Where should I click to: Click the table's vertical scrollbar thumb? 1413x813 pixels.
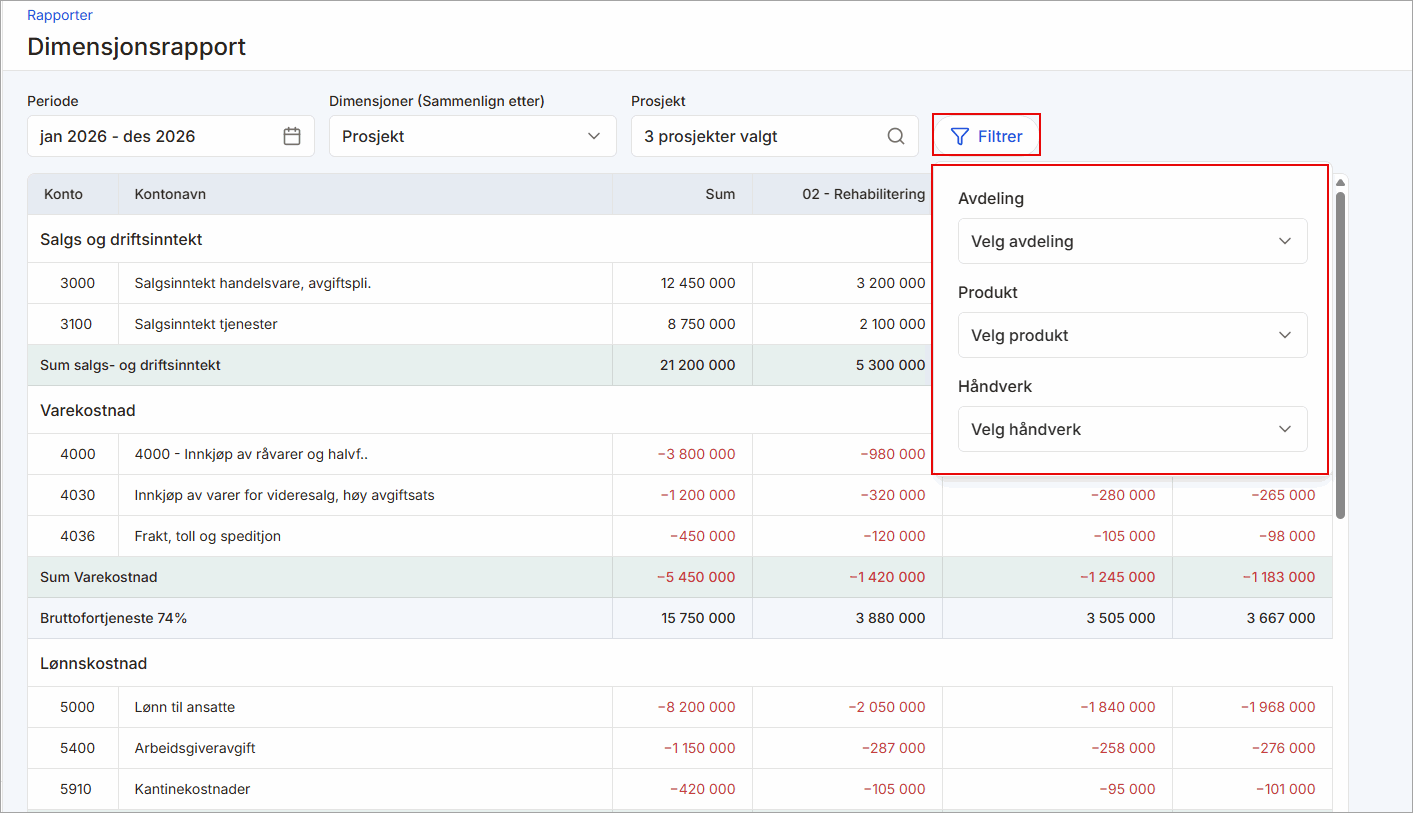(1340, 355)
